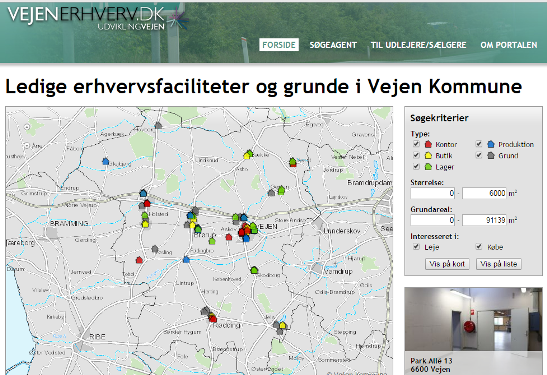Select the lone red marker near Askov
Screen dimensions: 547x375
(228, 237)
